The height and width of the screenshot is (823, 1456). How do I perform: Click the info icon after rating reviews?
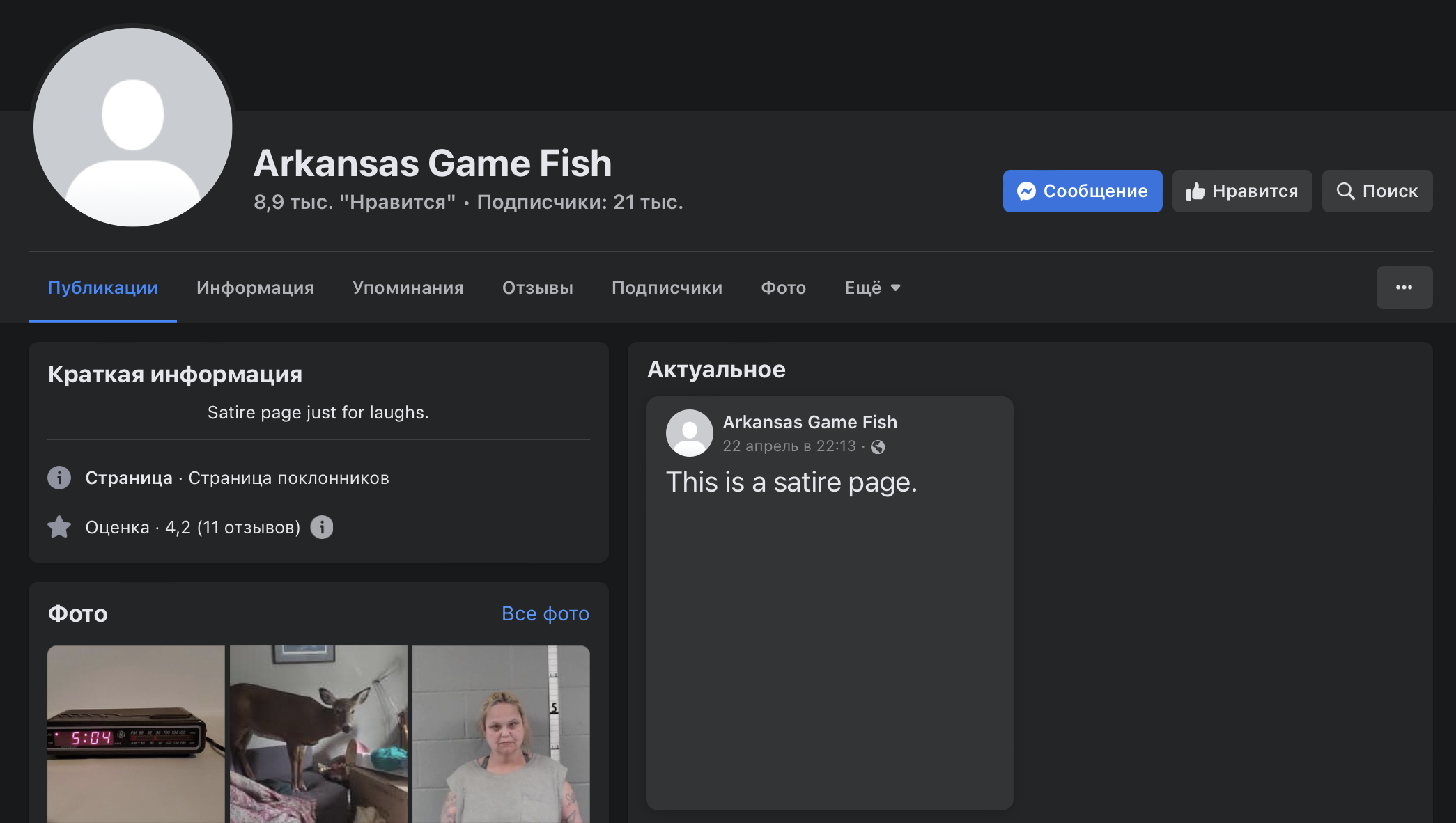[x=322, y=527]
